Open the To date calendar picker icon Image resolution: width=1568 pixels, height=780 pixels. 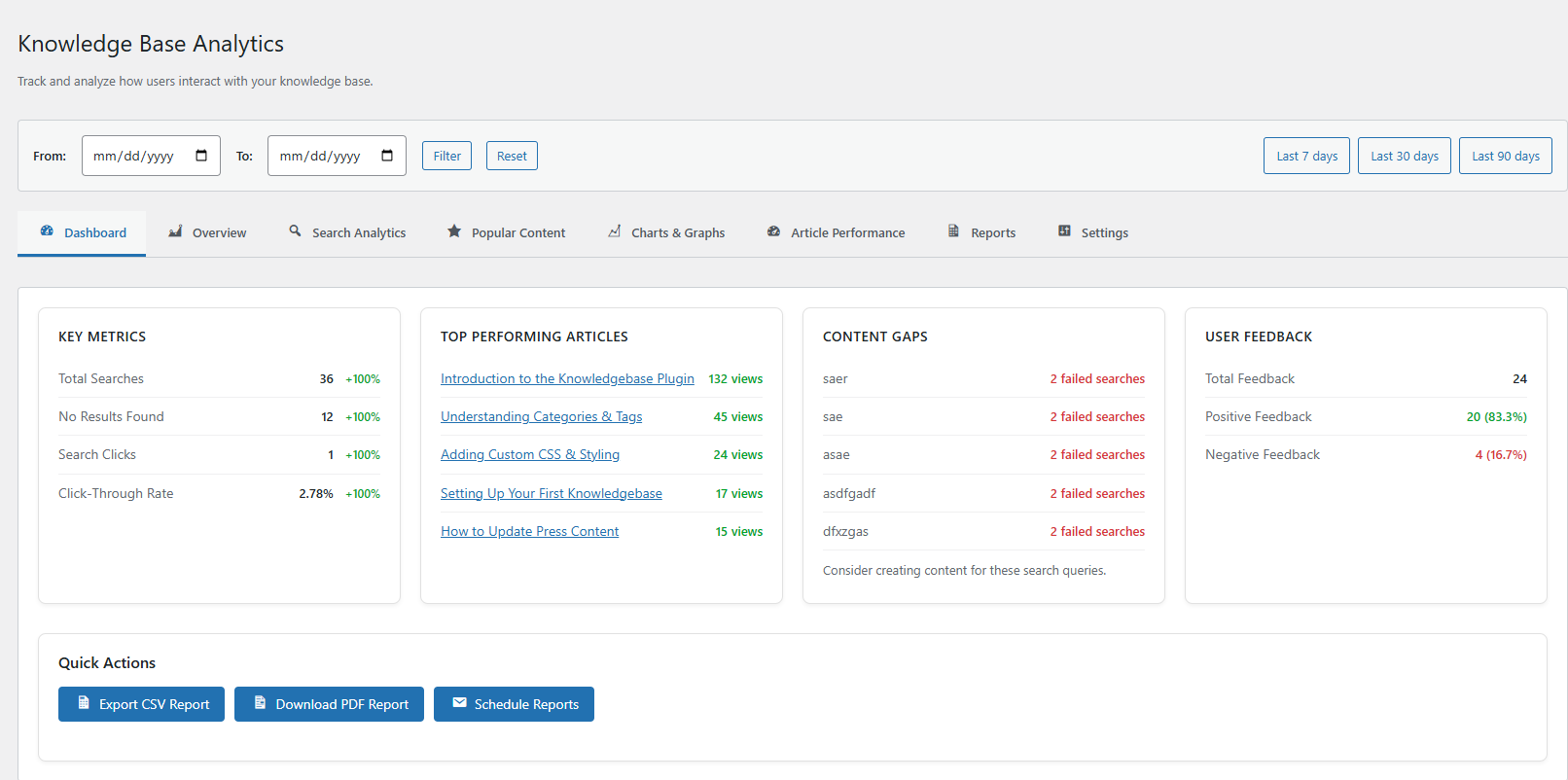(387, 156)
